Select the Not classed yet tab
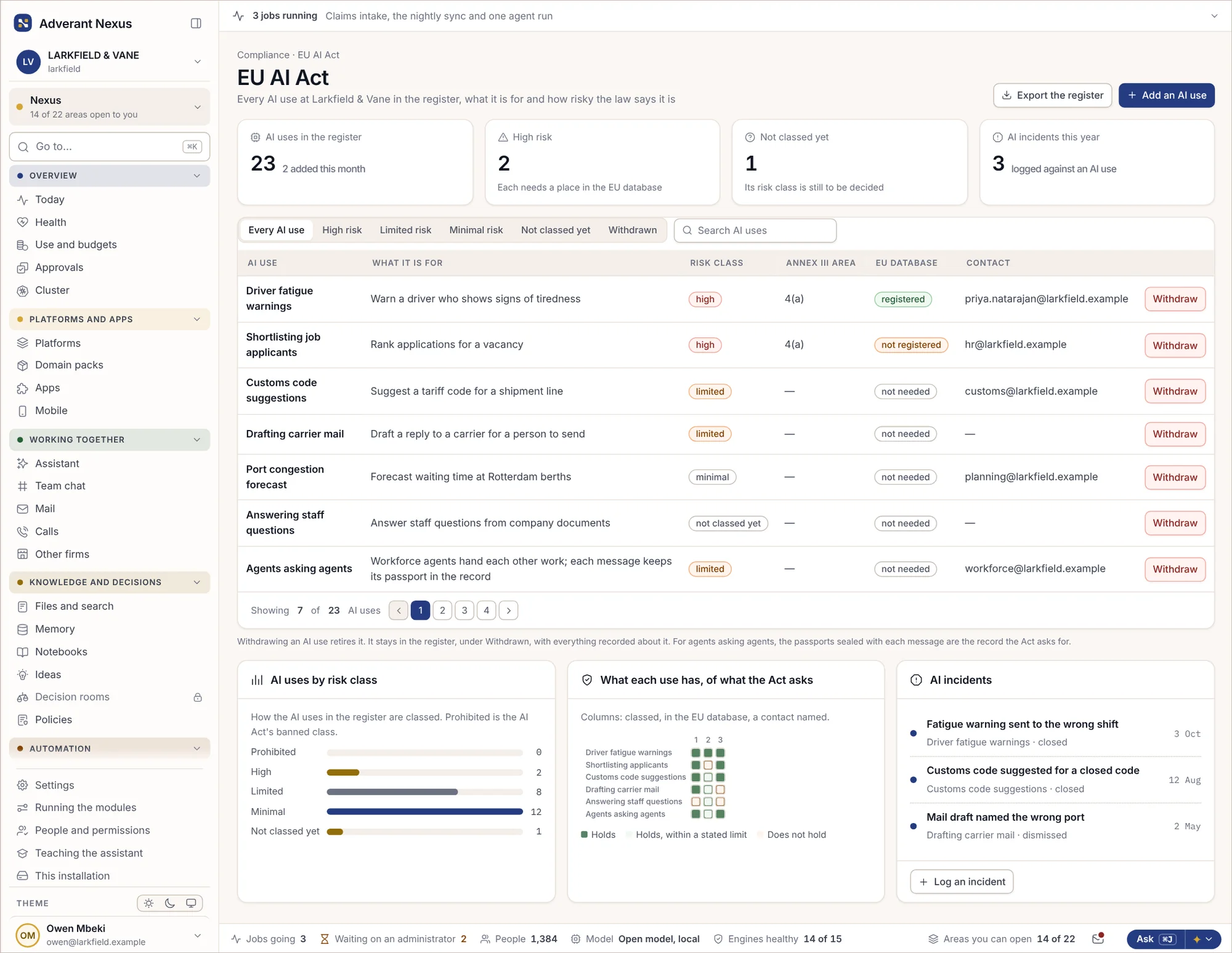 pos(556,230)
